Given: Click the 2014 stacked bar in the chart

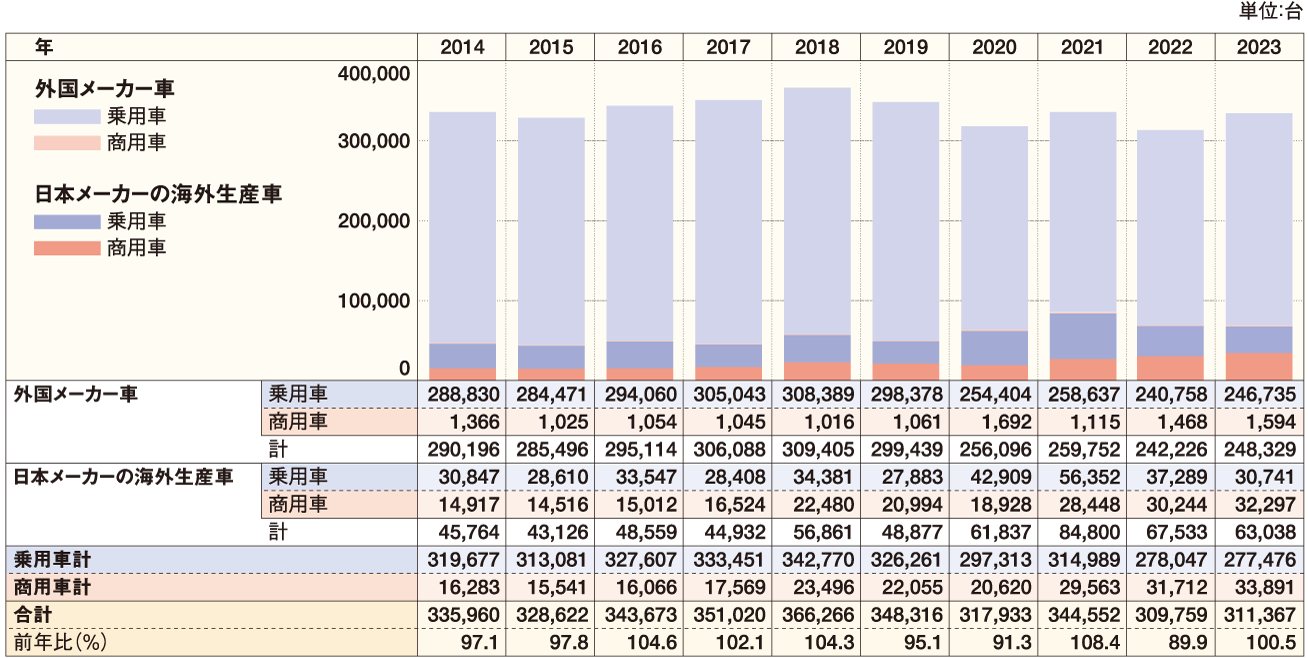Looking at the screenshot, I should (462, 245).
